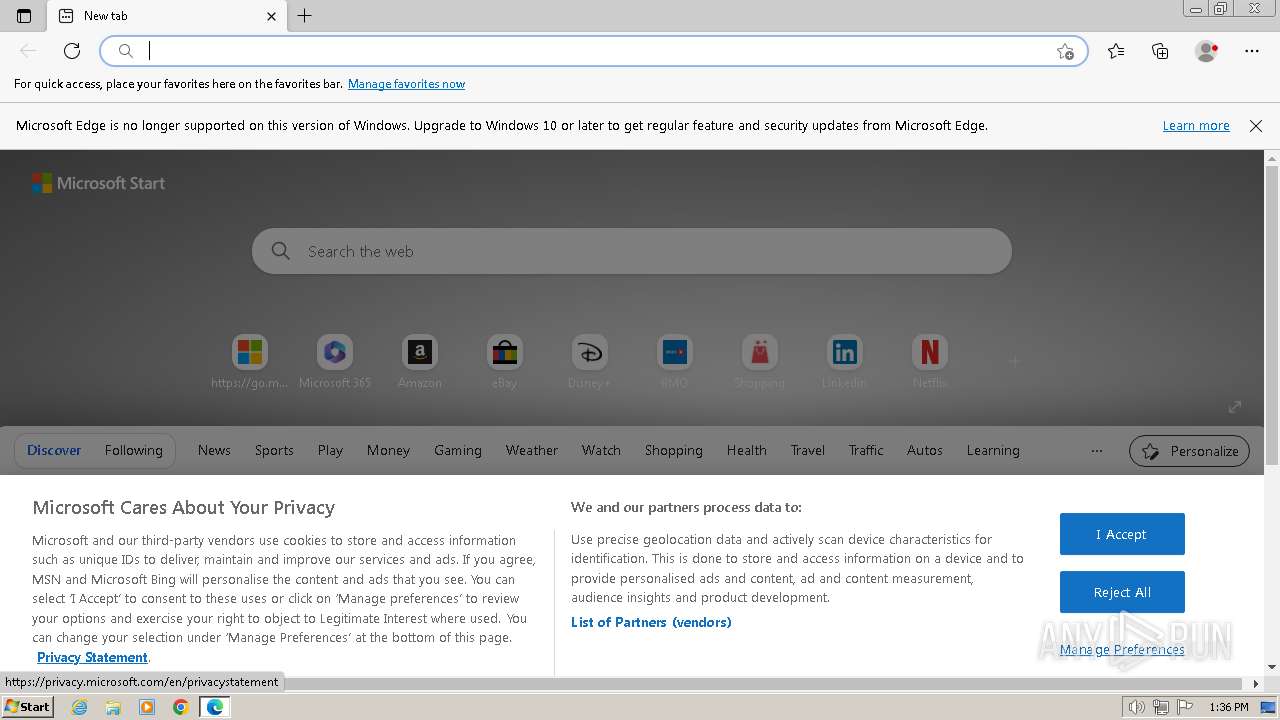This screenshot has height=720, width=1280.
Task: Expand the page layout arrows icon
Action: point(1235,406)
